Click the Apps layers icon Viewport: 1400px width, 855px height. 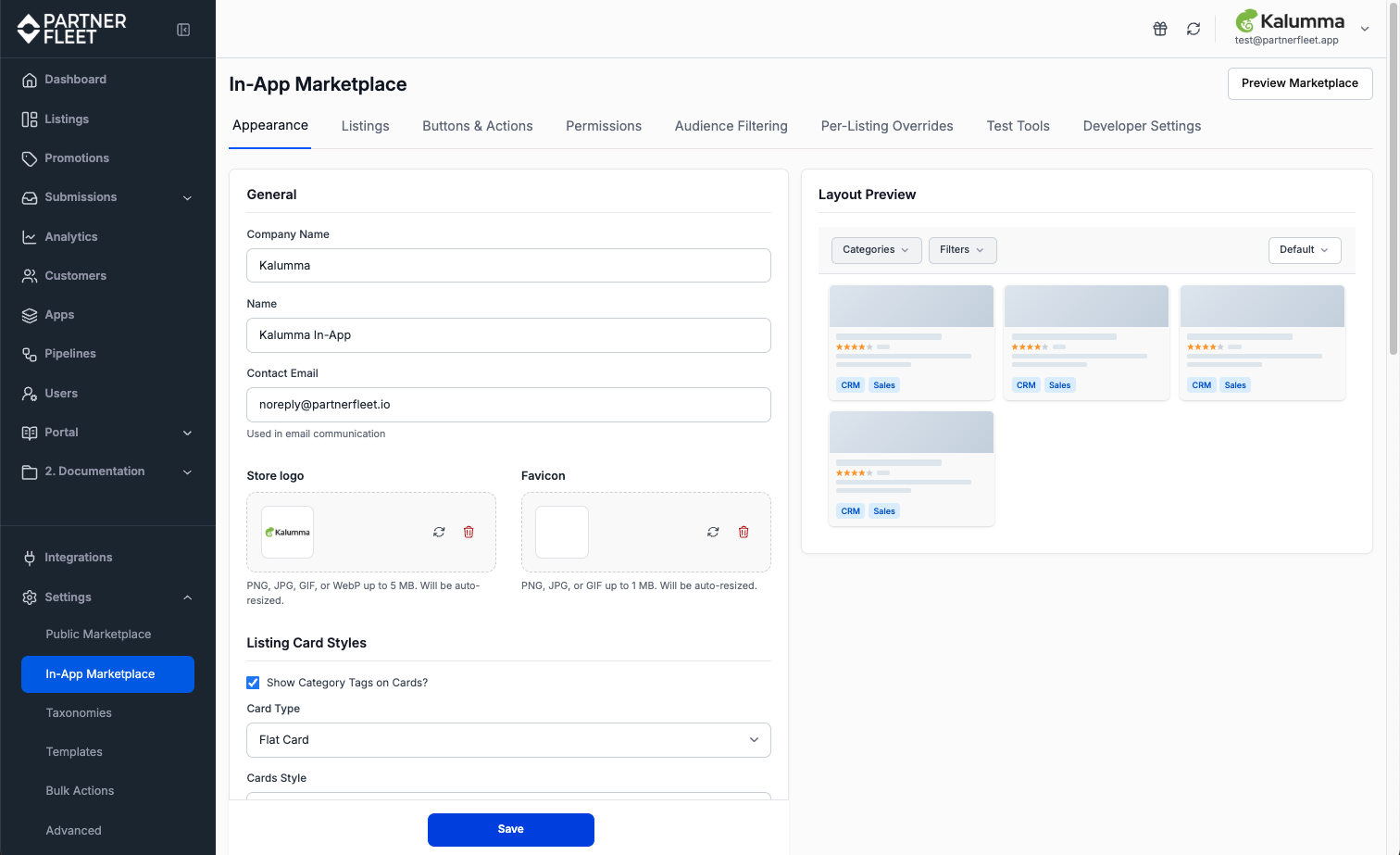(30, 315)
